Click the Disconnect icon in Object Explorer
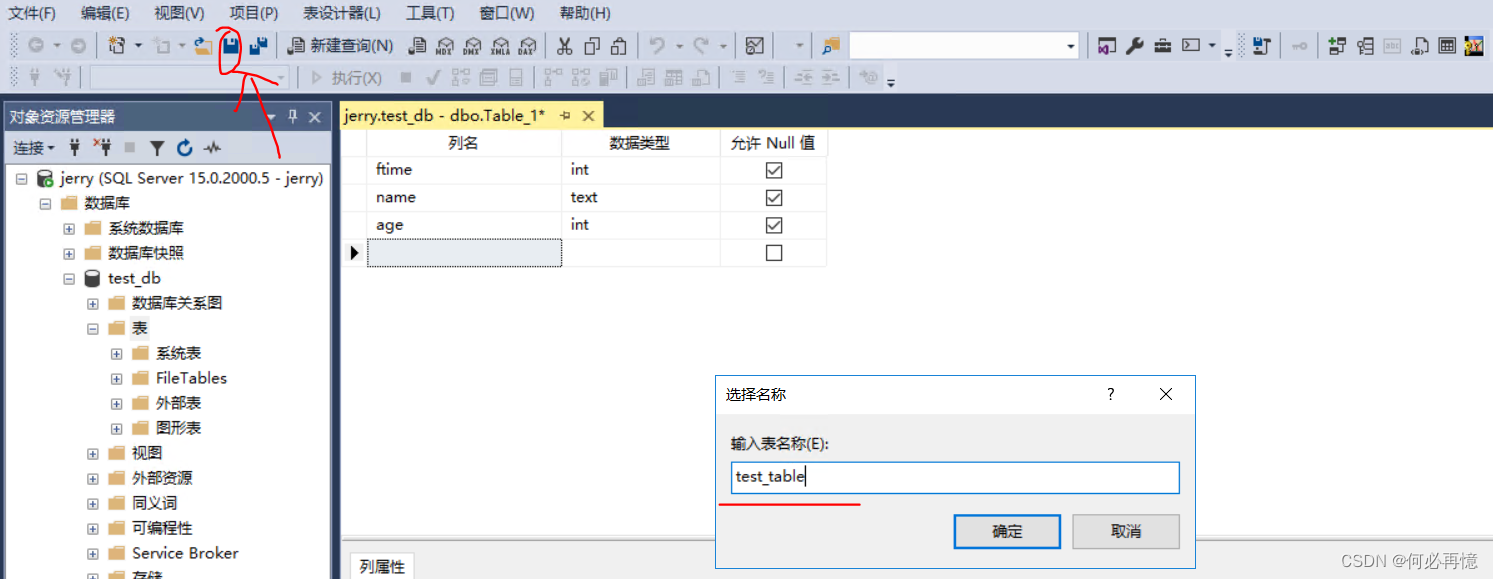The width and height of the screenshot is (1493, 579). coord(102,148)
